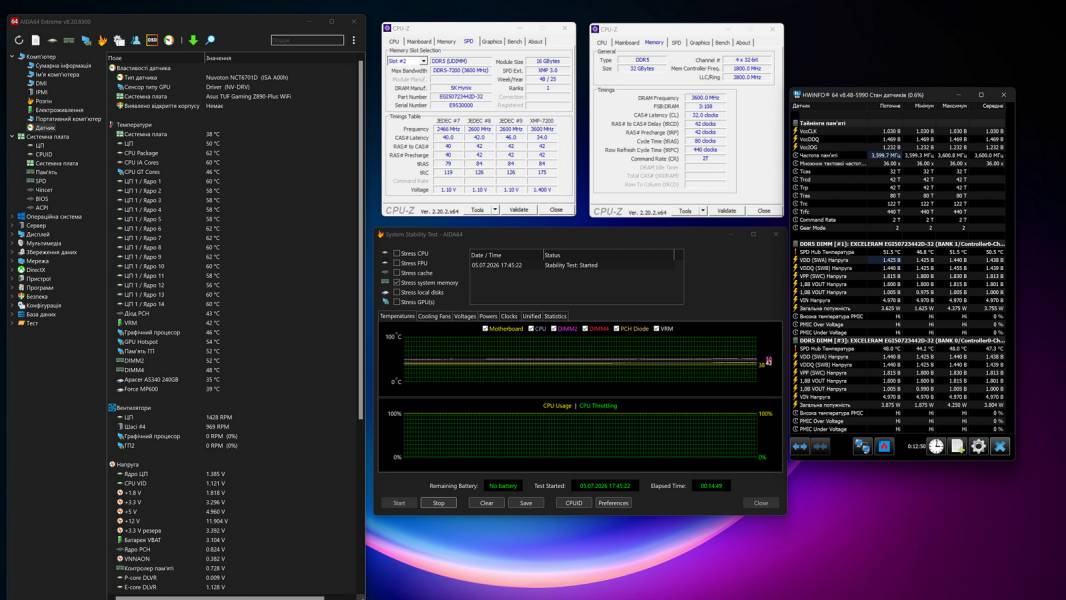This screenshot has width=1066, height=600.
Task: Click the clock icon in HWiNFO toolbar
Action: coord(936,446)
